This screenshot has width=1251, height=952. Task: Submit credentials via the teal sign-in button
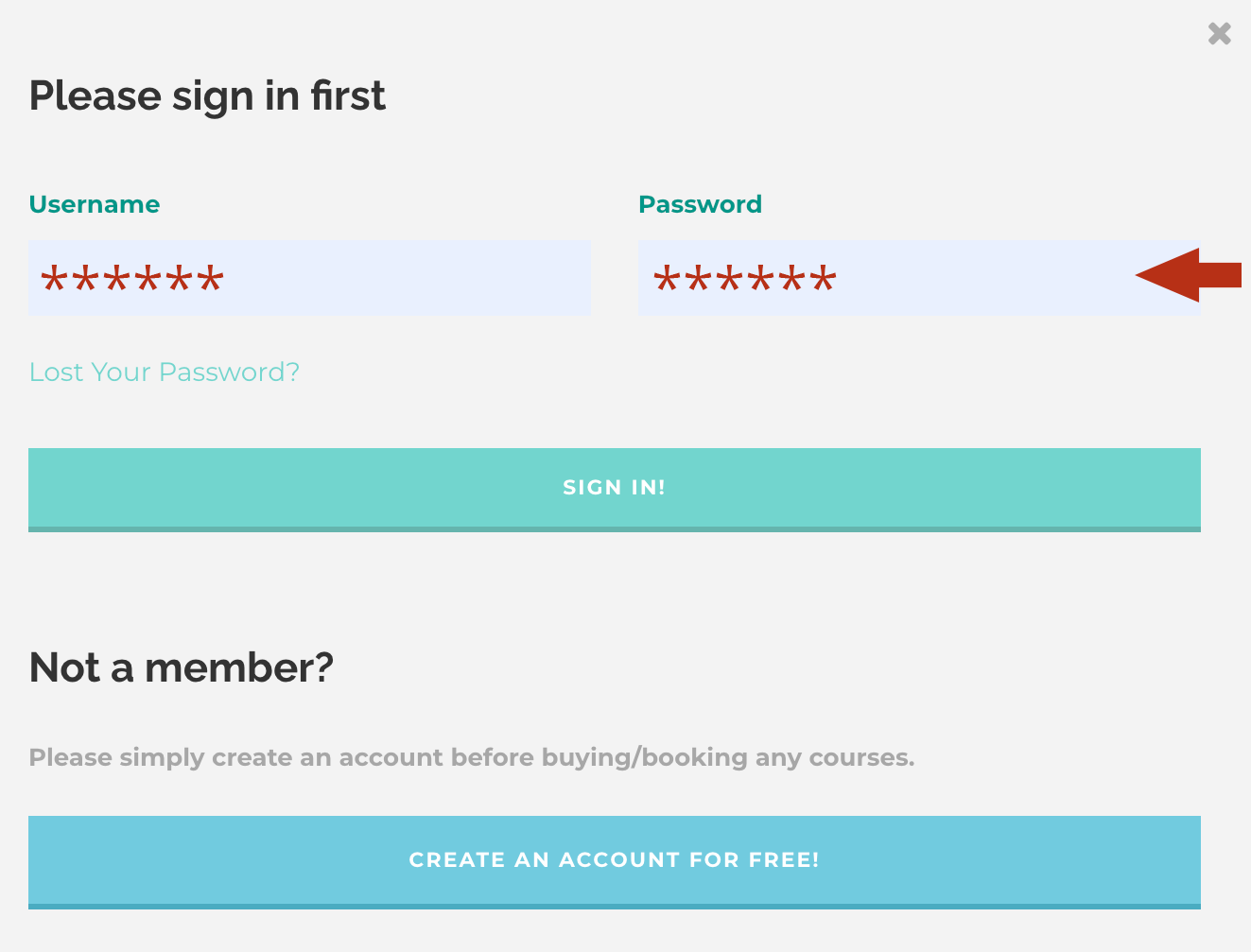[x=615, y=488]
